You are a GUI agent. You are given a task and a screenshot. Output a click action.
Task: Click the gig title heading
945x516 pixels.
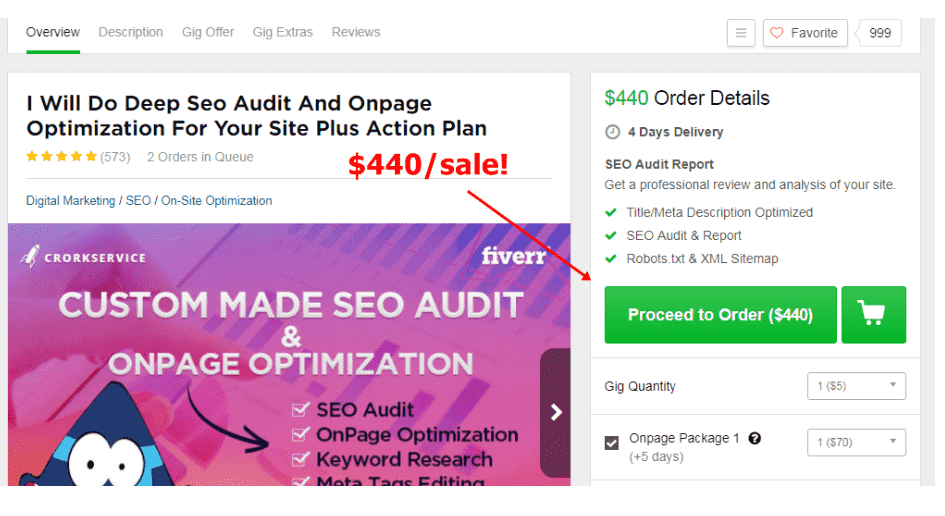pos(257,116)
